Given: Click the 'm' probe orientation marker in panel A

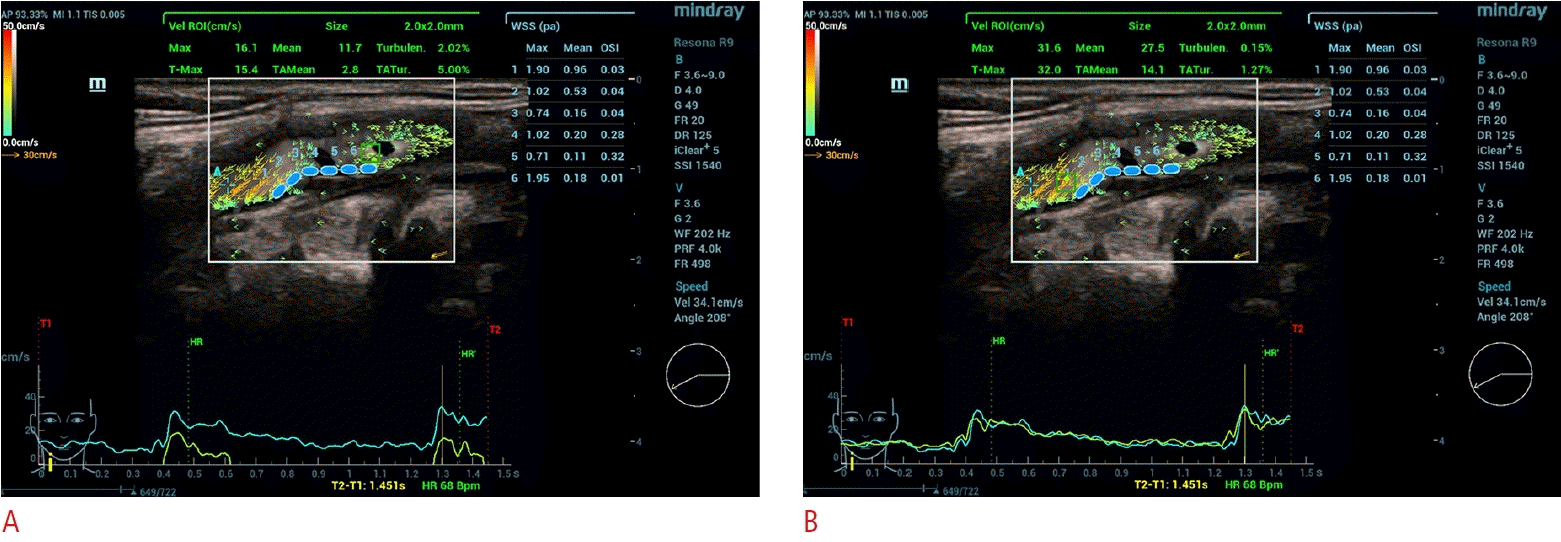Looking at the screenshot, I should (x=98, y=84).
